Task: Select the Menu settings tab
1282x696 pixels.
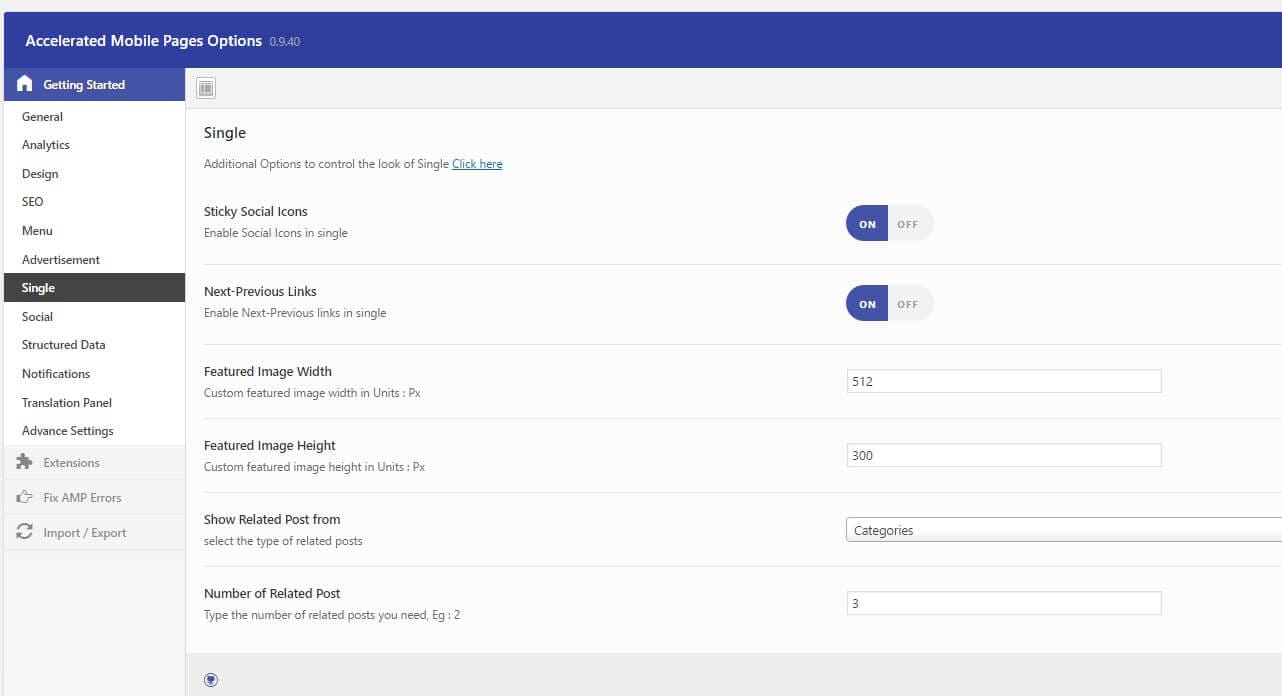Action: click(94, 231)
